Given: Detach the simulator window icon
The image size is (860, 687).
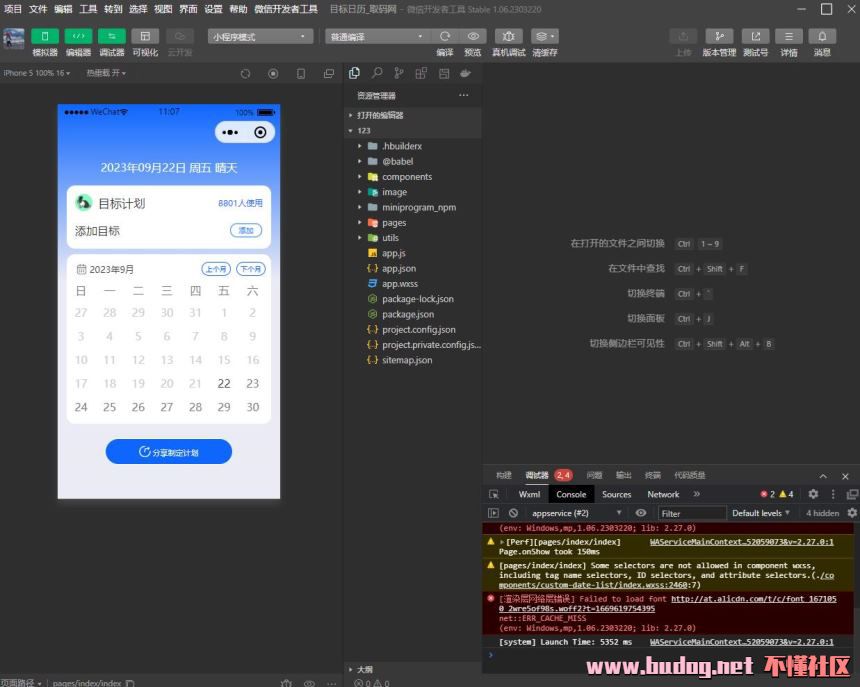Looking at the screenshot, I should tap(329, 73).
